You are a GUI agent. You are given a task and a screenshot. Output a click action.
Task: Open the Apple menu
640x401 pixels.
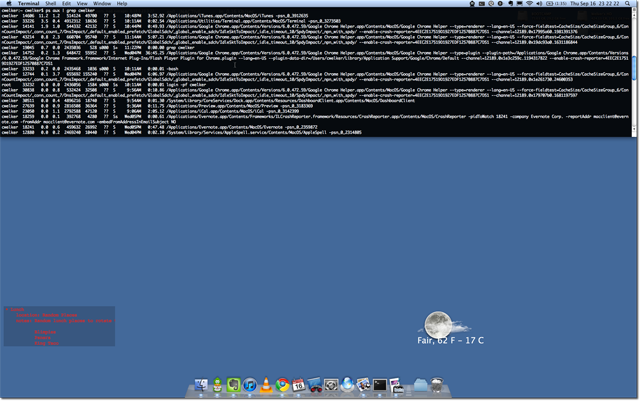tap(9, 3)
